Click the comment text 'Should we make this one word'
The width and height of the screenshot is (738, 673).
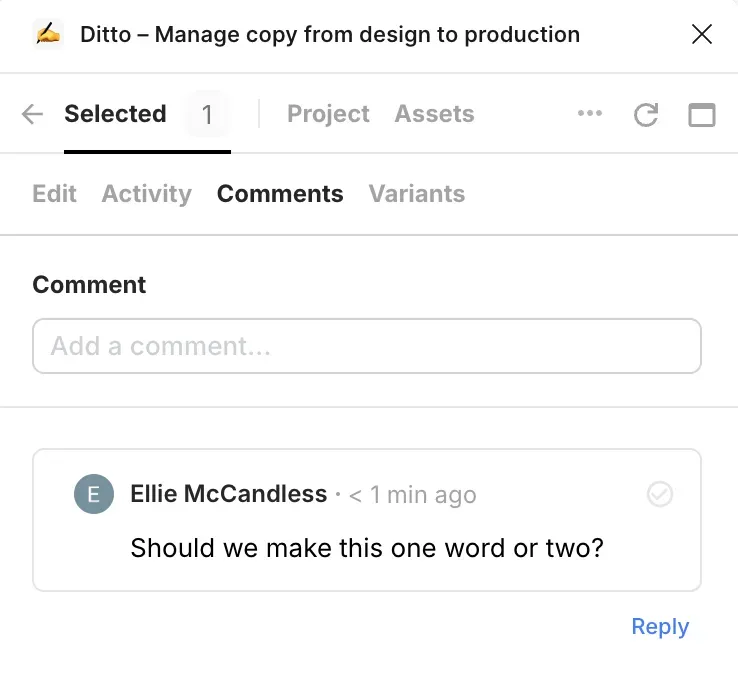[x=312, y=548]
